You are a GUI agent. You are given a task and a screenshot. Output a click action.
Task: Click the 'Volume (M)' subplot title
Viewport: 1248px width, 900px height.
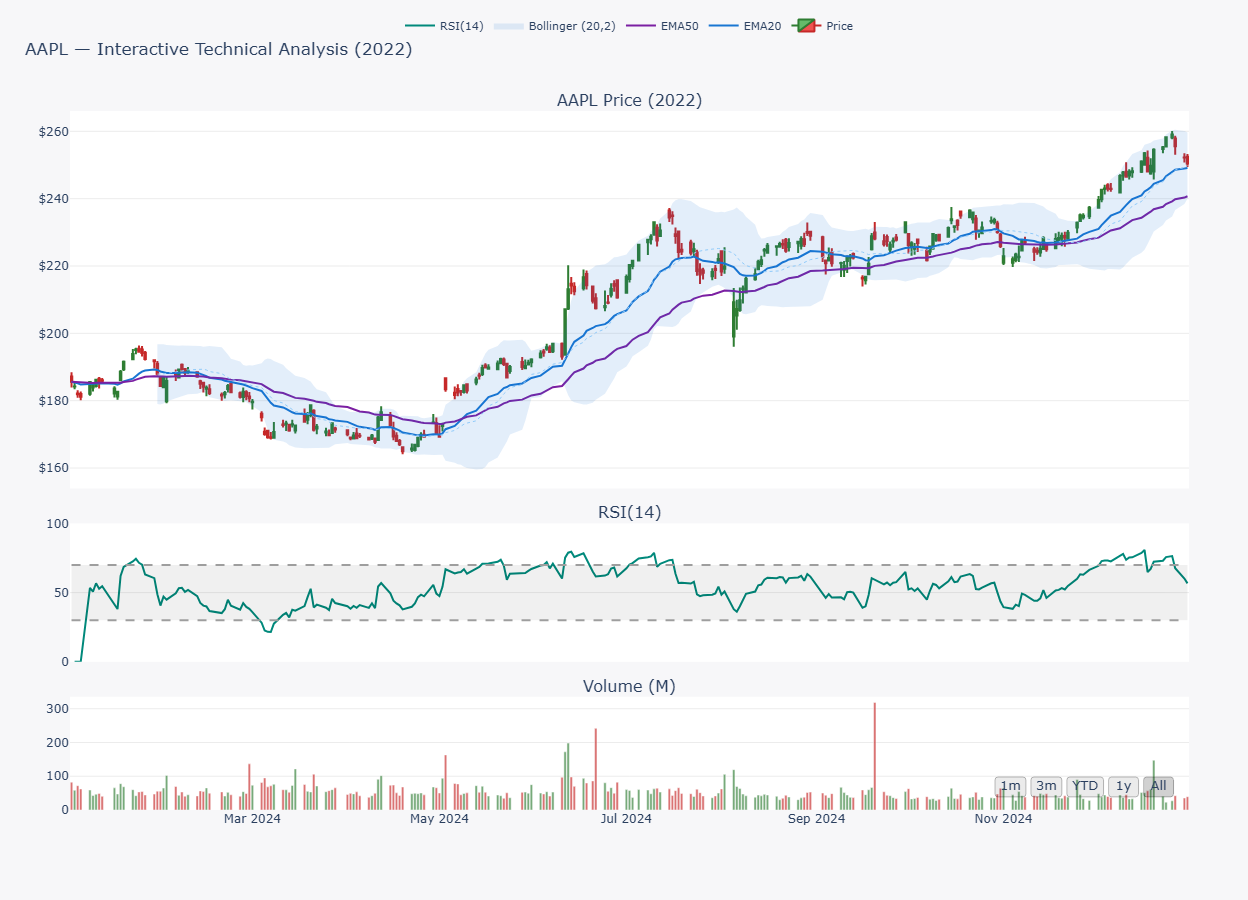click(x=629, y=686)
